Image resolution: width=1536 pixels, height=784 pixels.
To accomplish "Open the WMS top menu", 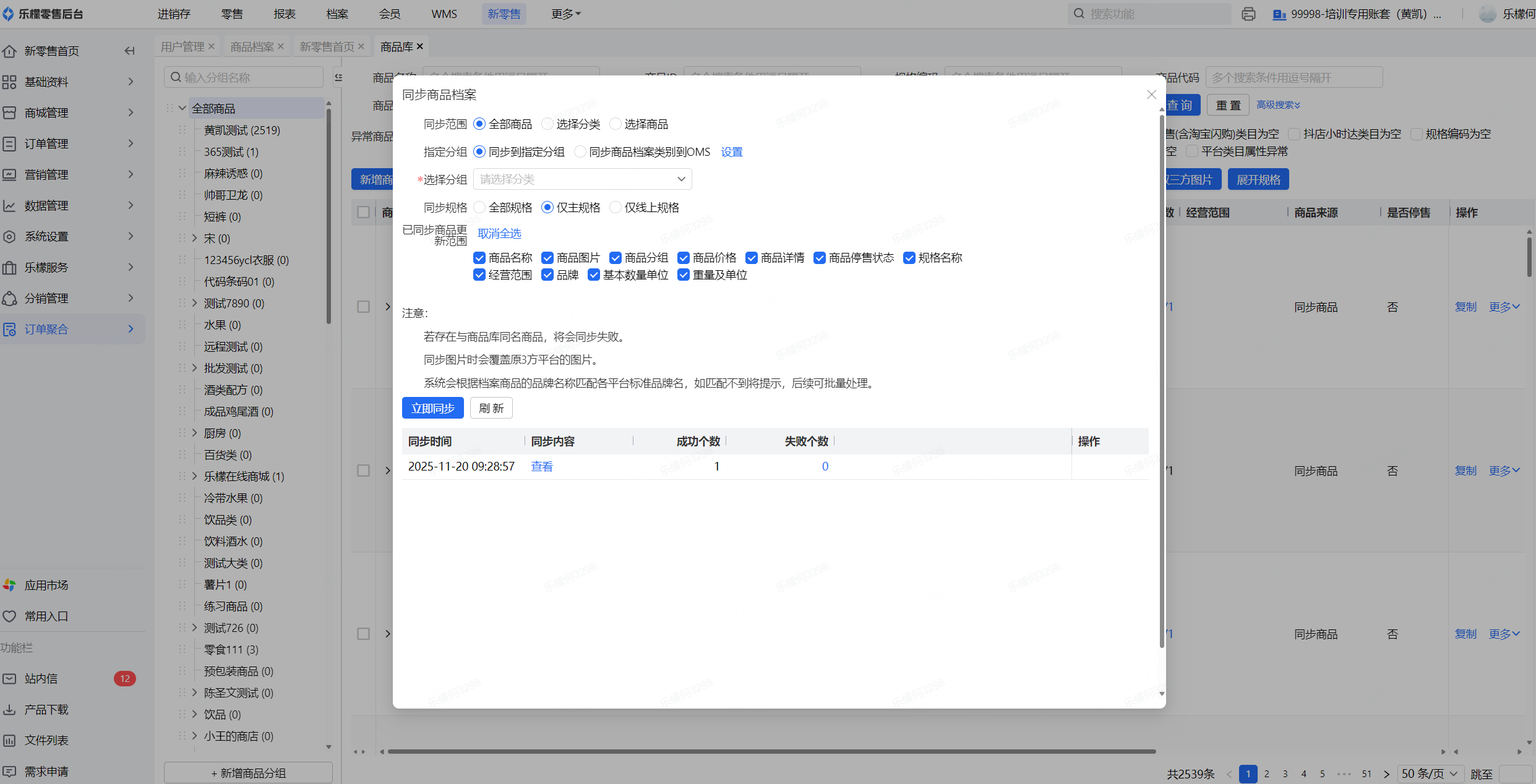I will click(444, 14).
